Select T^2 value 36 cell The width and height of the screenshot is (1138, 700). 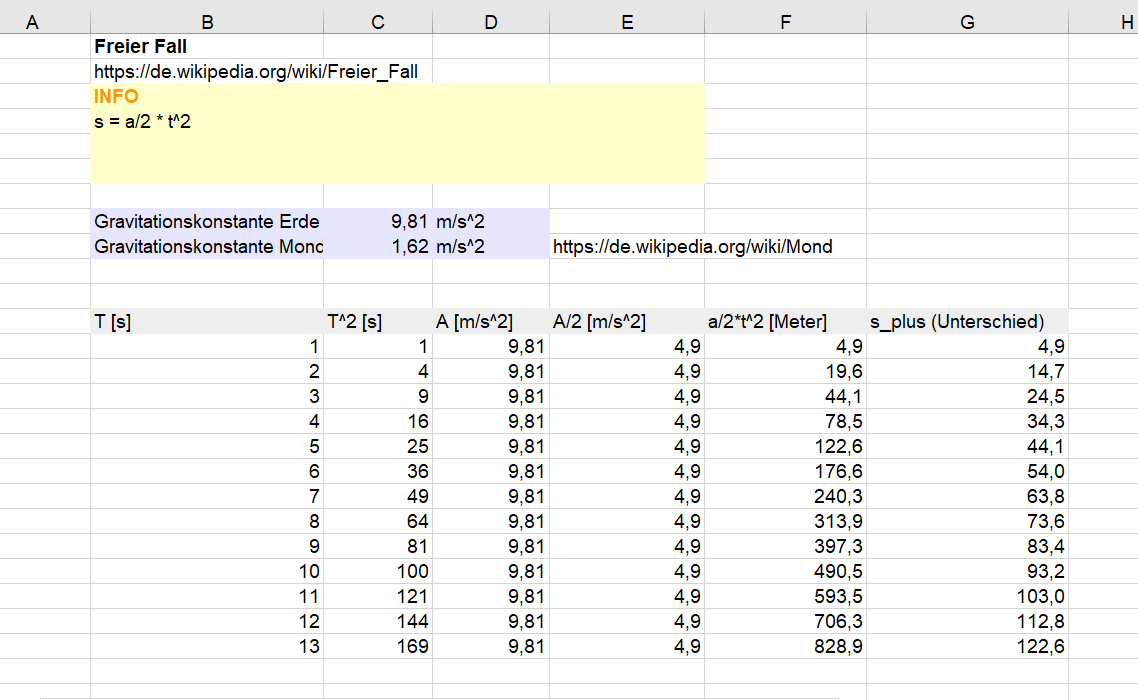tap(377, 471)
